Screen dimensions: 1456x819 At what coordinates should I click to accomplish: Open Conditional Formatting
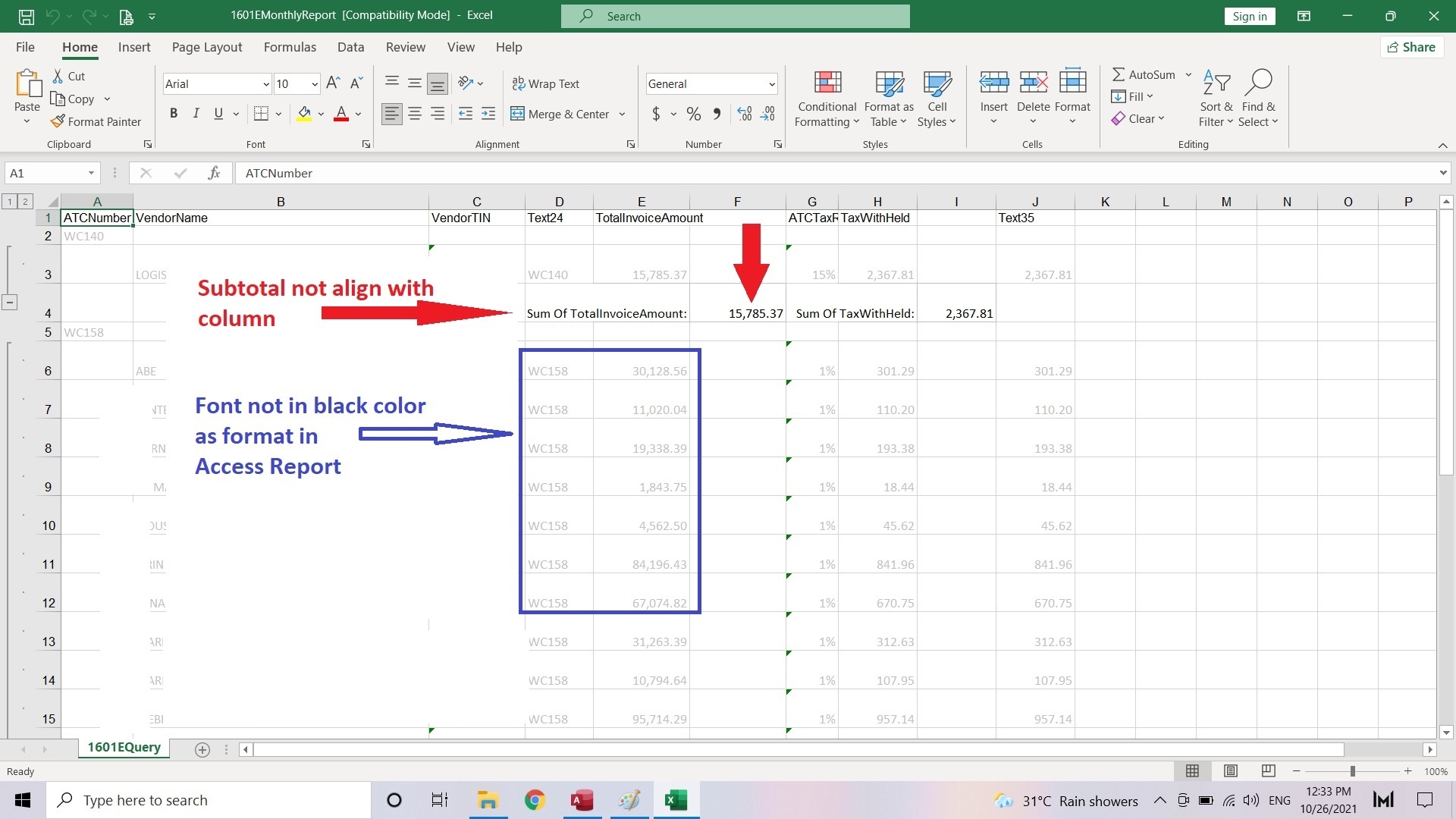point(827,99)
